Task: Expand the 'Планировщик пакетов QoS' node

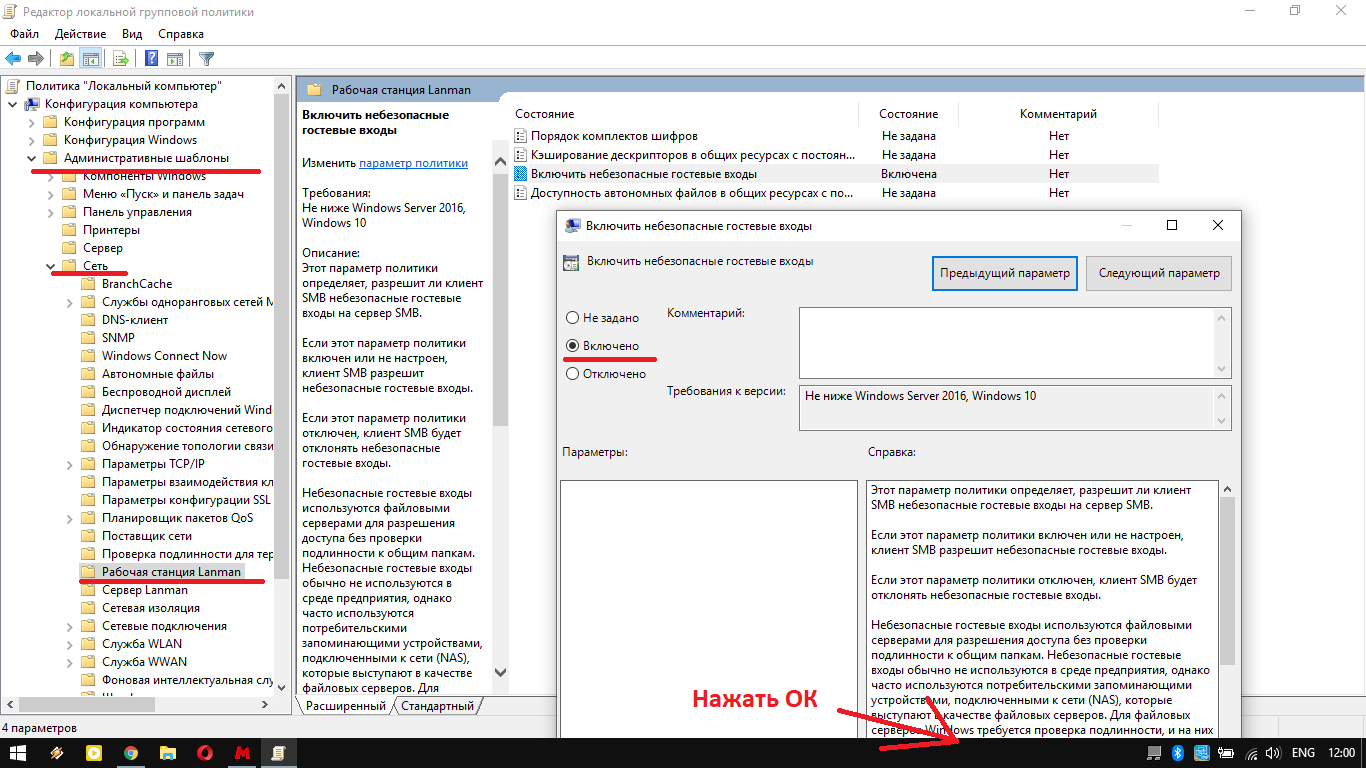Action: point(69,518)
